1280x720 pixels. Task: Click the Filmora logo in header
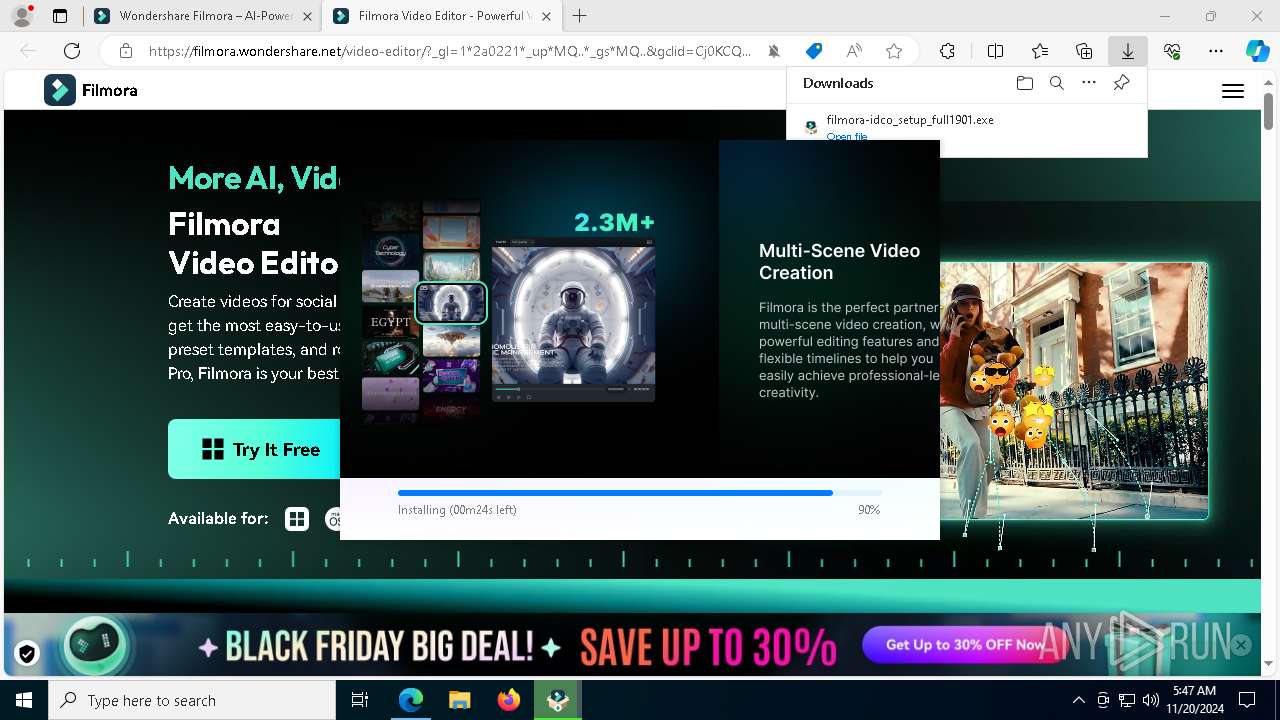pos(91,90)
